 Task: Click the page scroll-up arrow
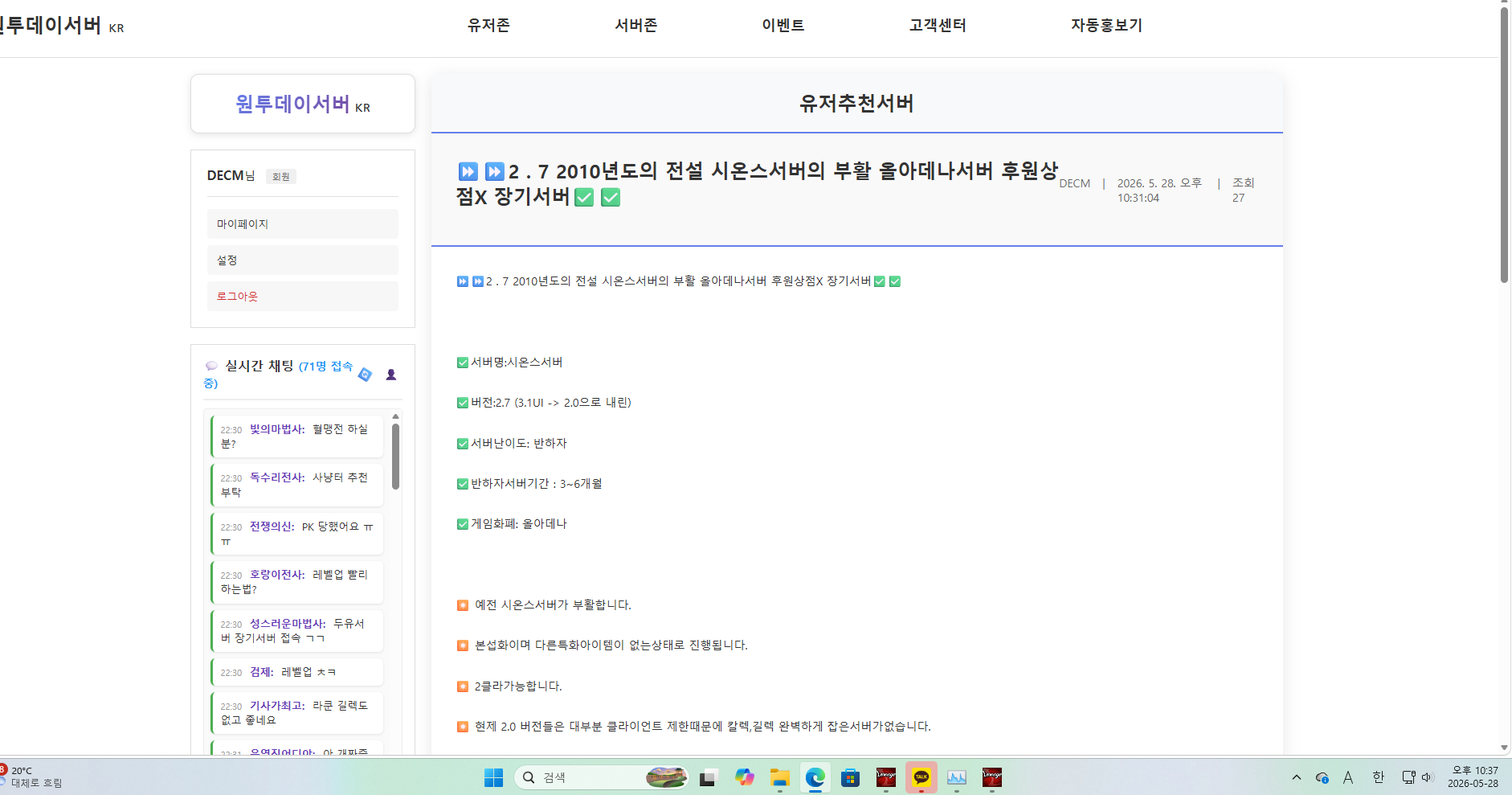pos(1505,3)
